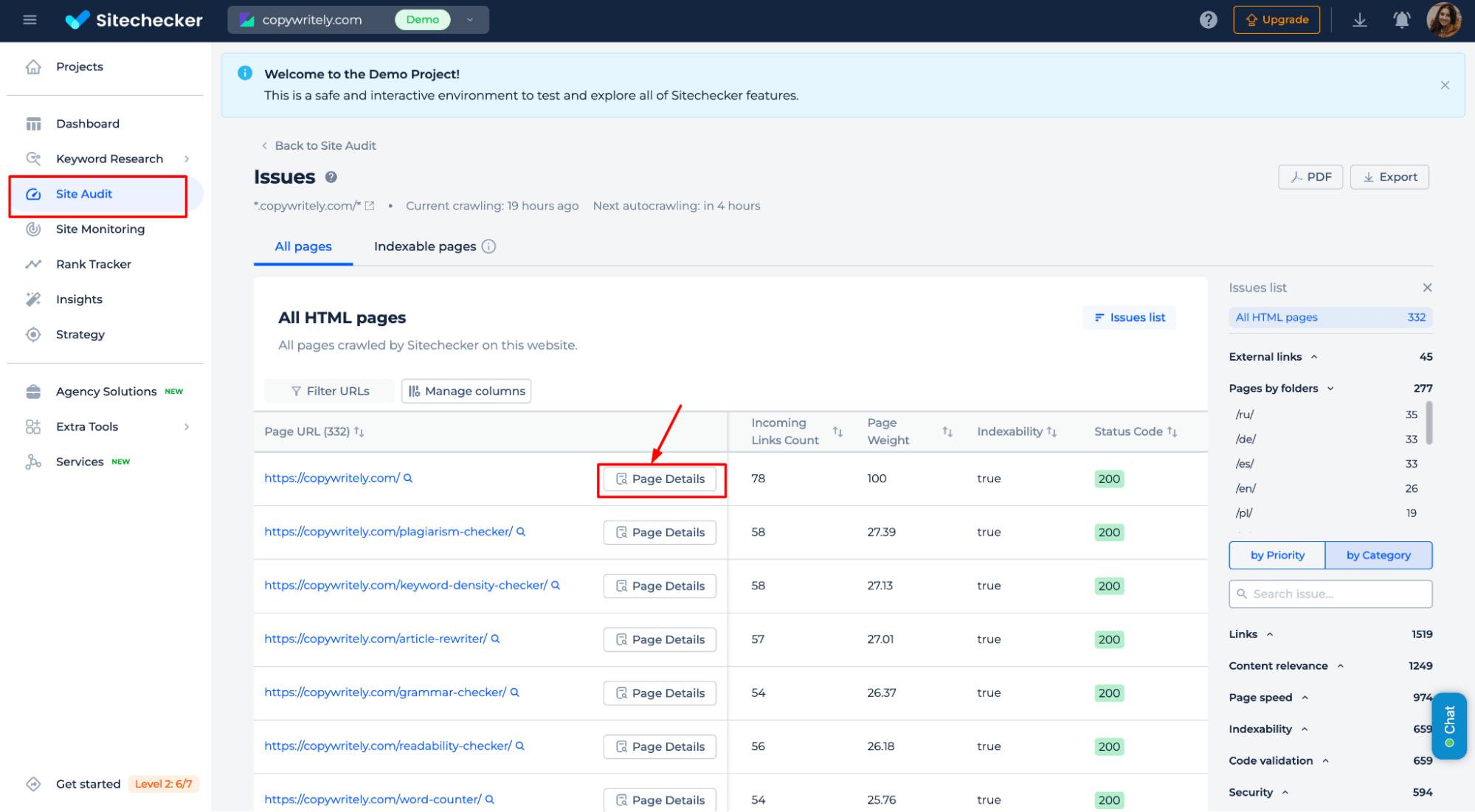
Task: Export issues as PDF
Action: 1310,177
